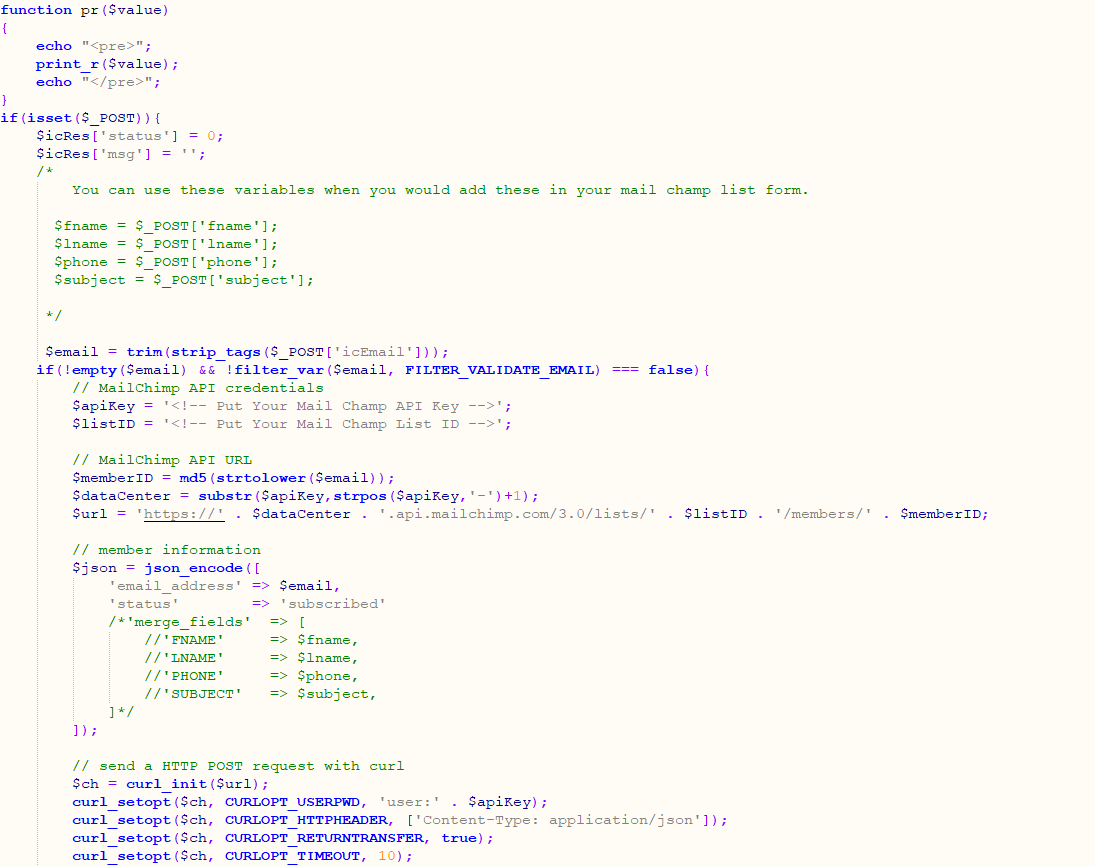This screenshot has height=866, width=1095.
Task: Click the FILTER_VALIDATE_EMAIL constant
Action: [x=502, y=370]
